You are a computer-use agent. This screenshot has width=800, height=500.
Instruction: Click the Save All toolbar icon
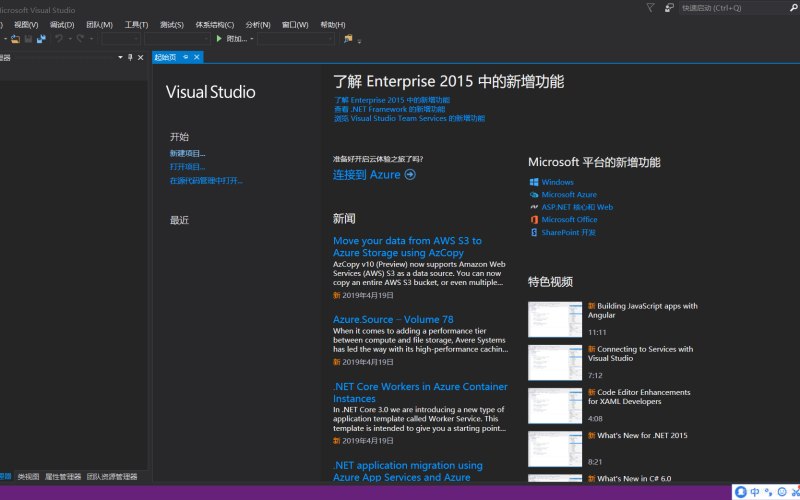point(41,39)
